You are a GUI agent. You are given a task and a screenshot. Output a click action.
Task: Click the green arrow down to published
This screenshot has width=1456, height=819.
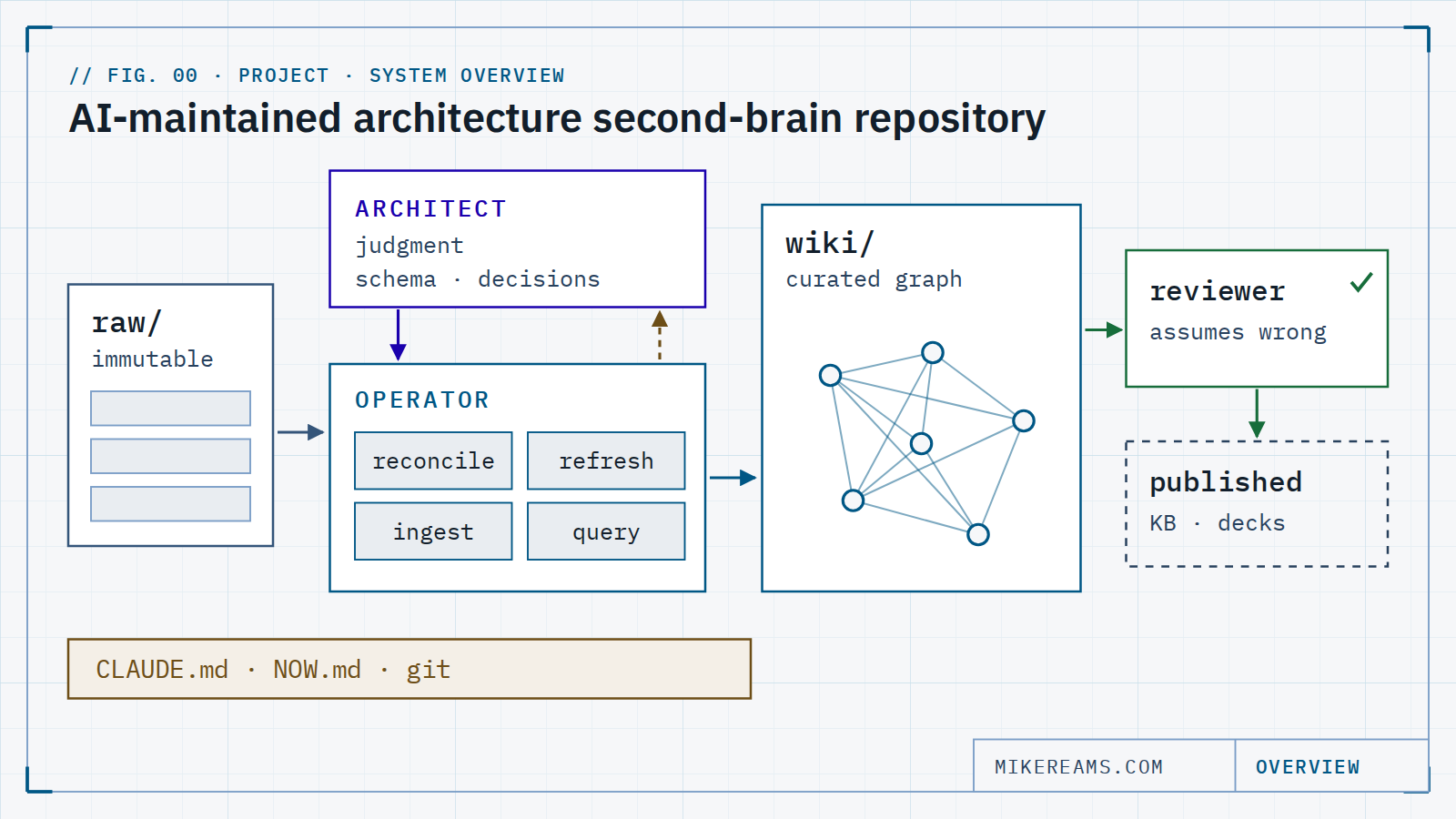point(1257,413)
